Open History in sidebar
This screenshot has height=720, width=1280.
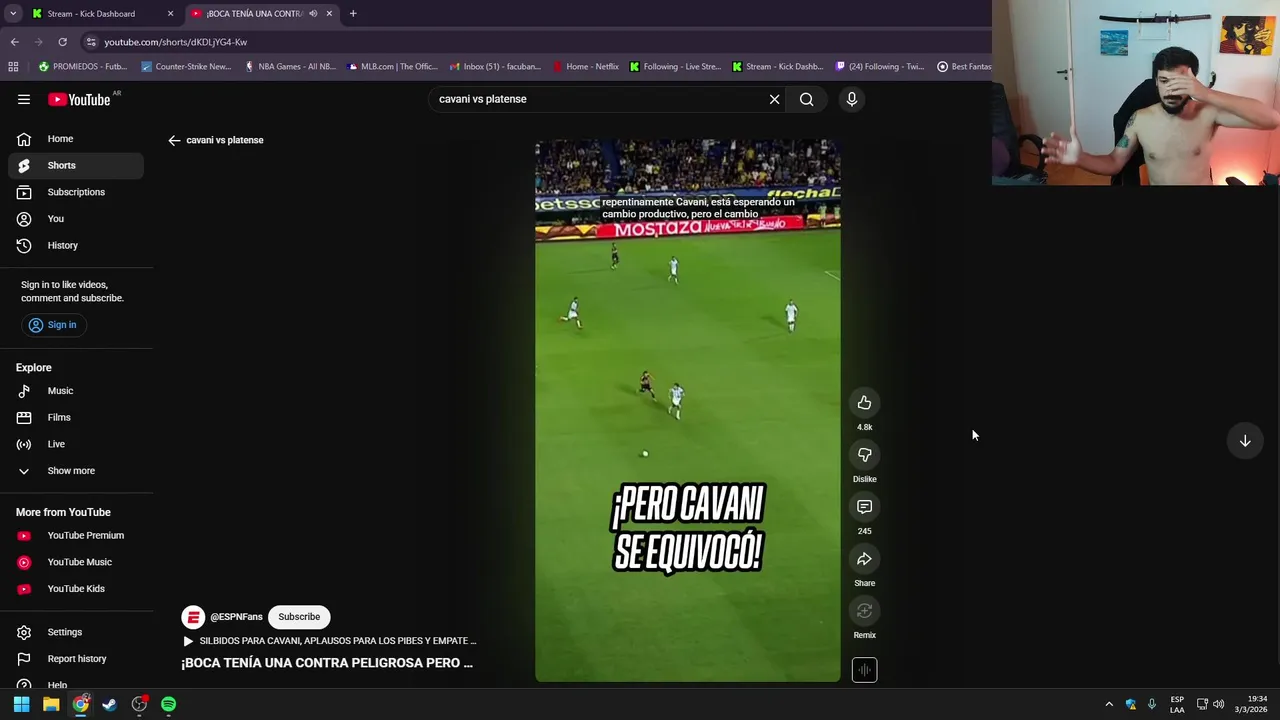click(76, 245)
